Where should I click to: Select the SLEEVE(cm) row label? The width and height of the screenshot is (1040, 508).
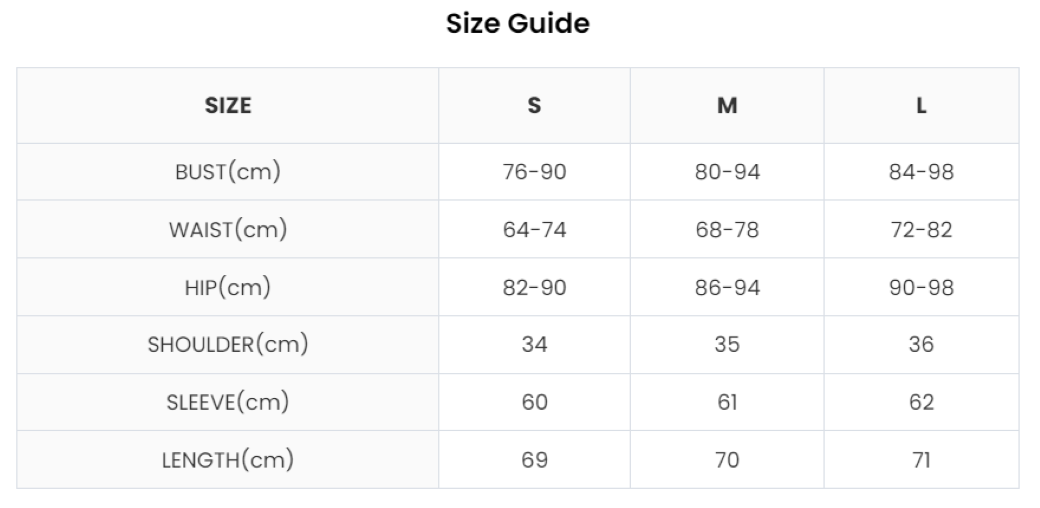tap(228, 403)
